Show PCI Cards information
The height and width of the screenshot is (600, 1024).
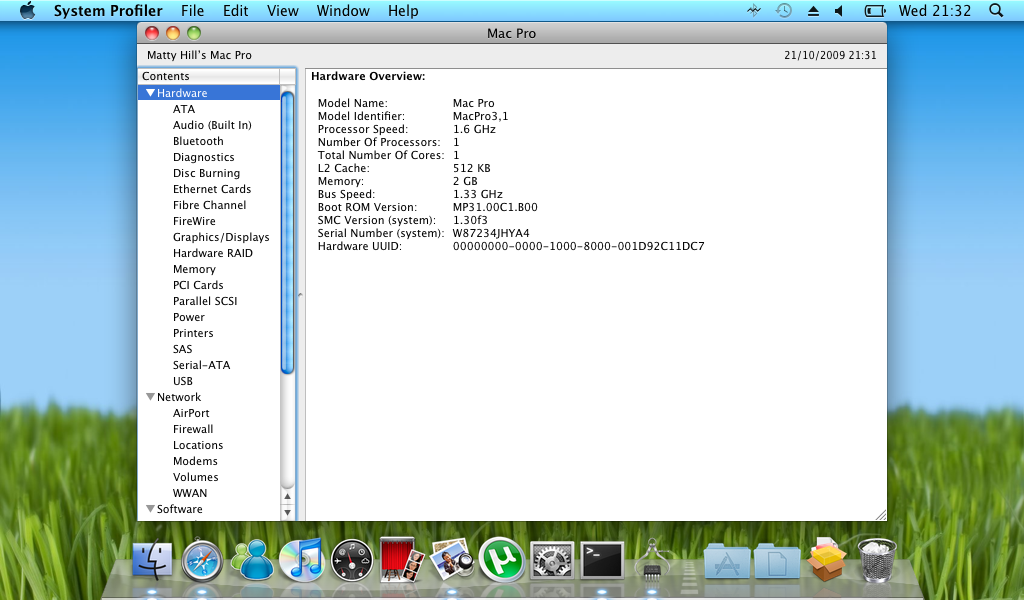(x=198, y=285)
